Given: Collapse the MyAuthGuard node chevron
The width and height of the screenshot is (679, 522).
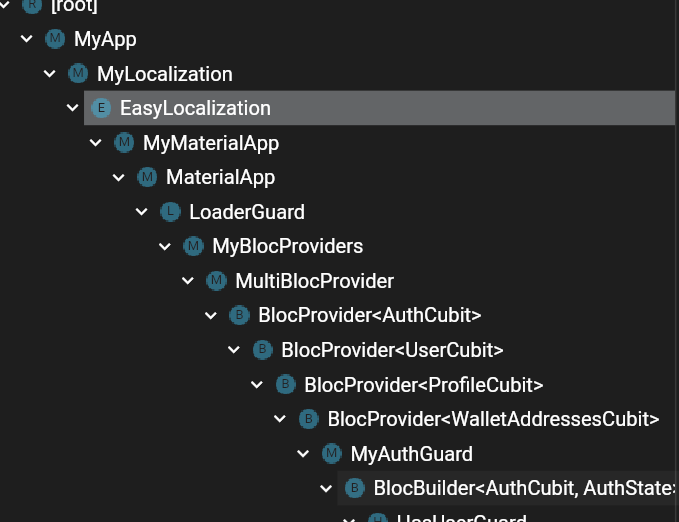Looking at the screenshot, I should (303, 454).
